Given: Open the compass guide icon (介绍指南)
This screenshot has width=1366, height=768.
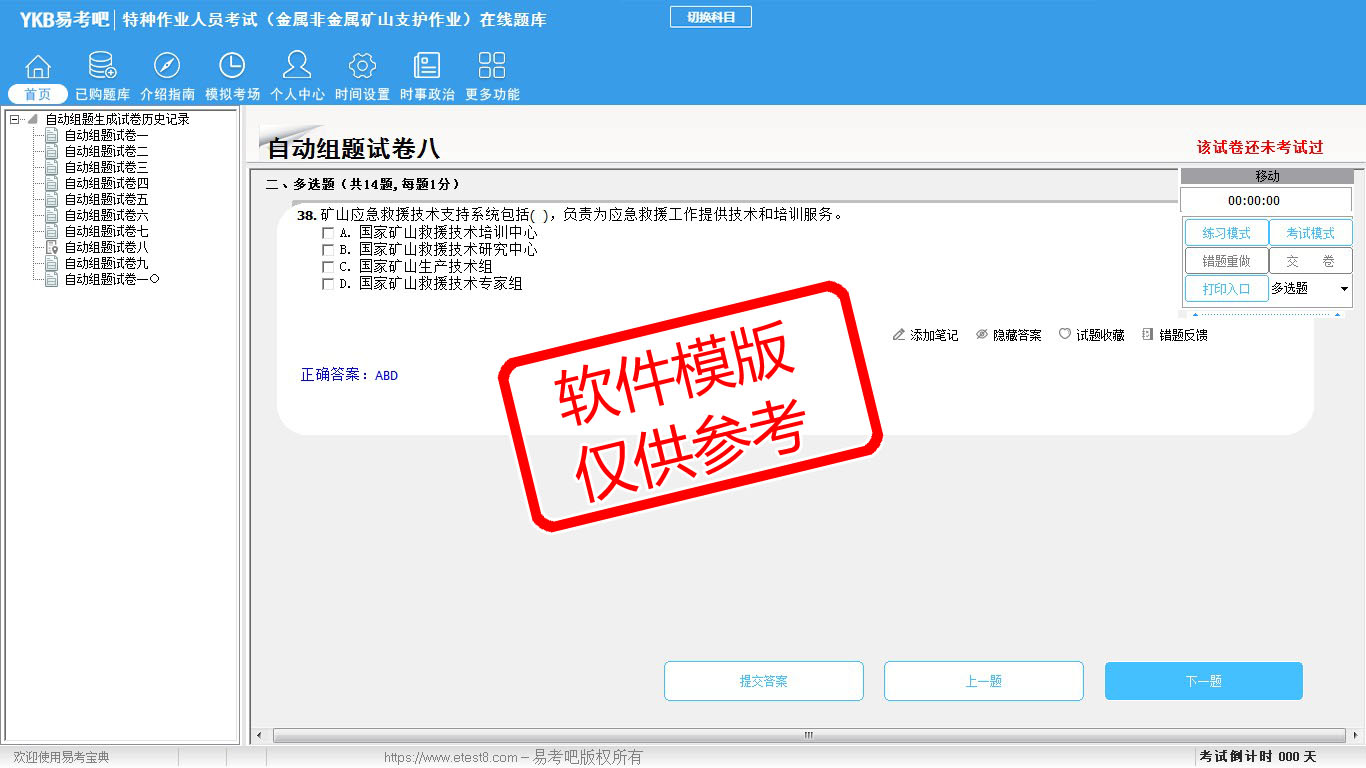Looking at the screenshot, I should pyautogui.click(x=167, y=67).
